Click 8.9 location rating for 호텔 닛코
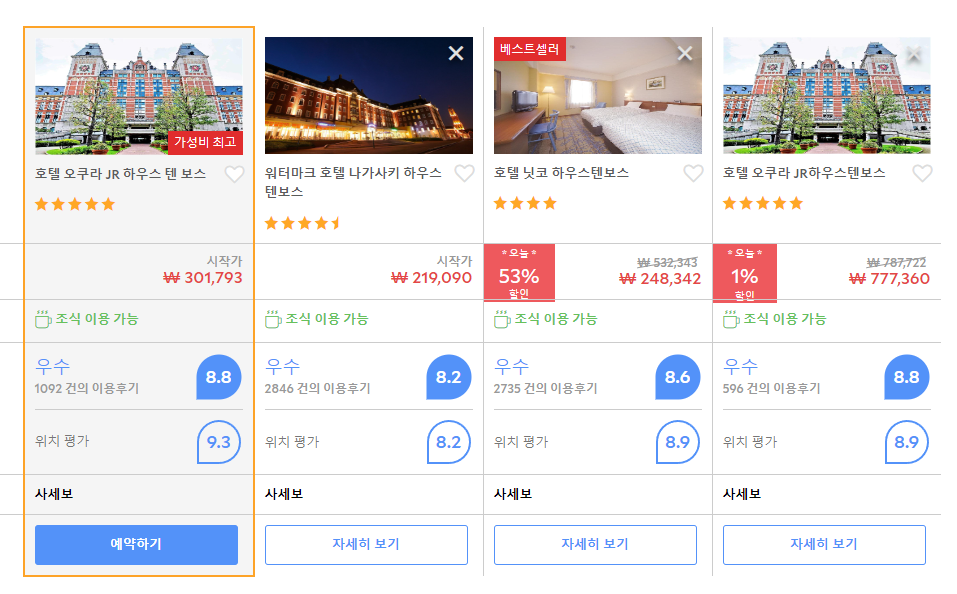 click(677, 442)
